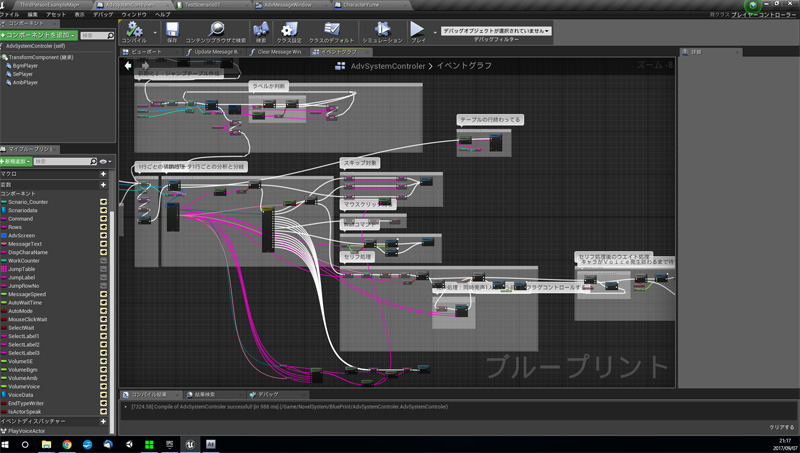Add a new variable with plus icon
The width and height of the screenshot is (800, 453).
[103, 185]
